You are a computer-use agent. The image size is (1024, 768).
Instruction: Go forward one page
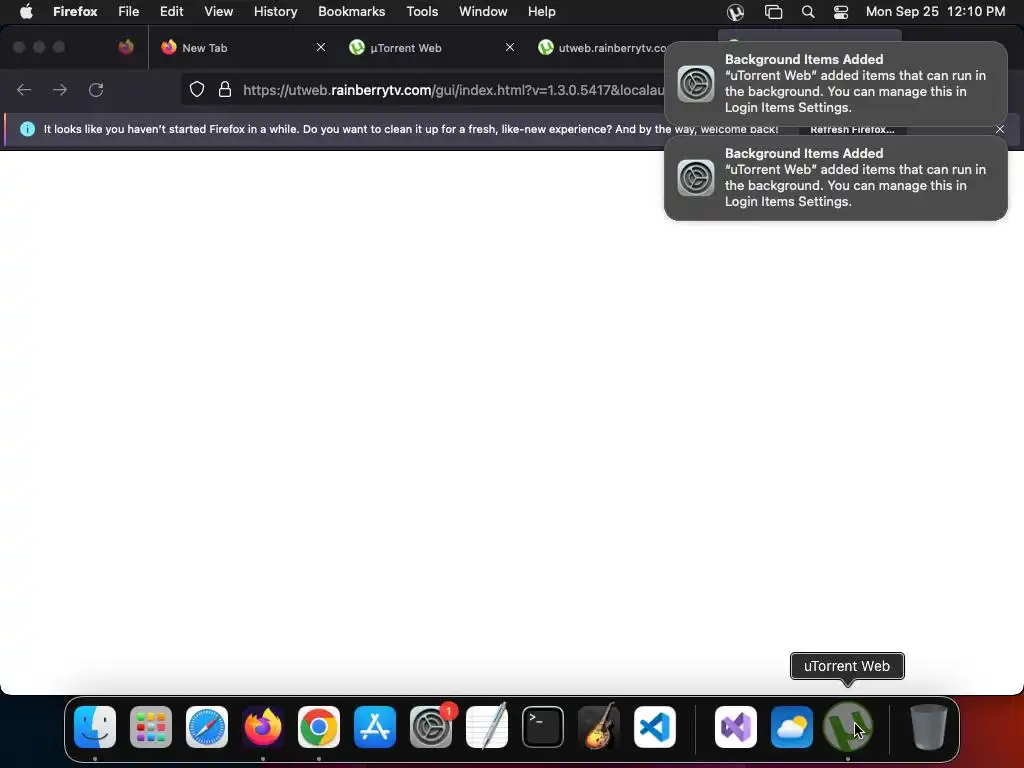60,89
